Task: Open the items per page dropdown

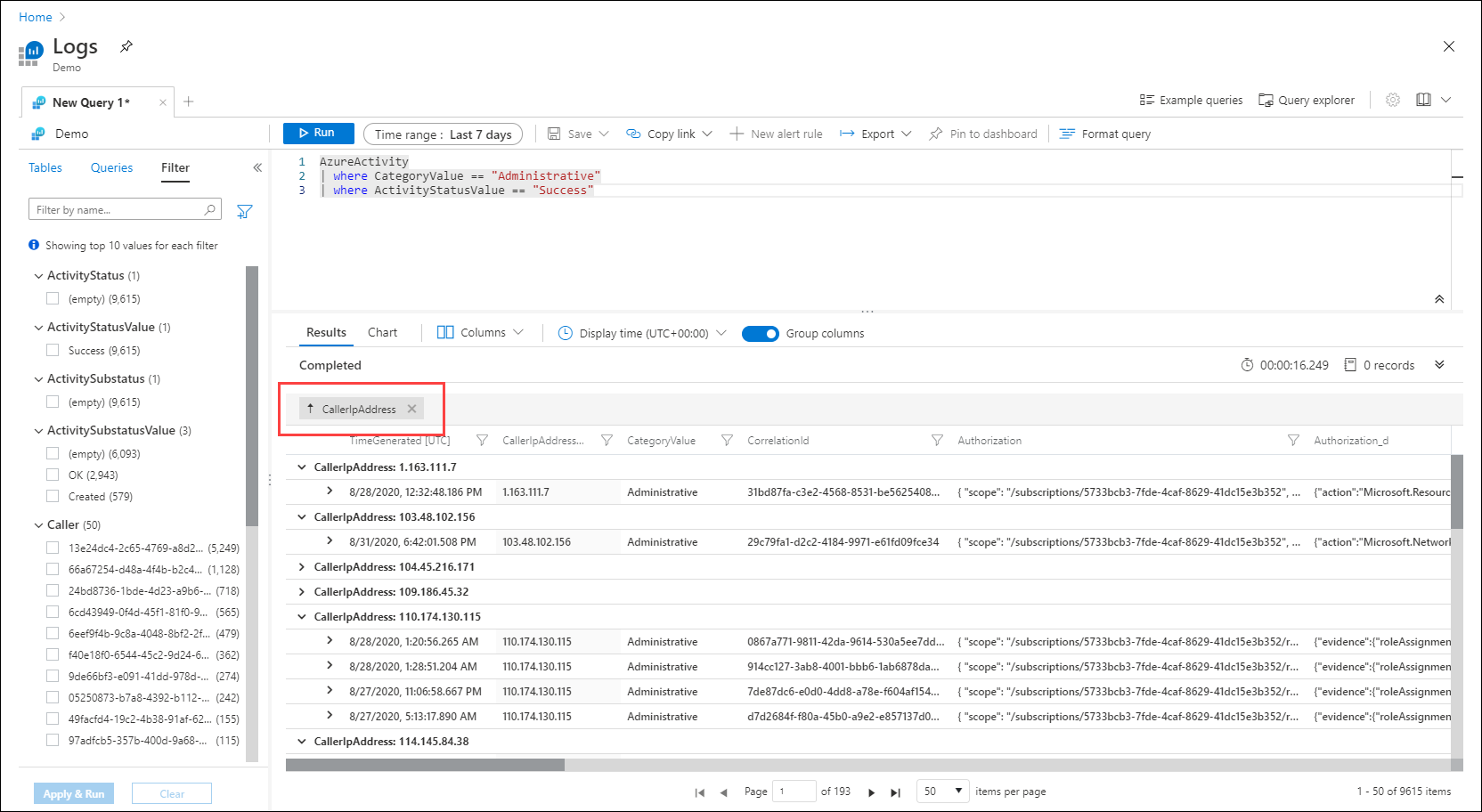Action: 943,791
